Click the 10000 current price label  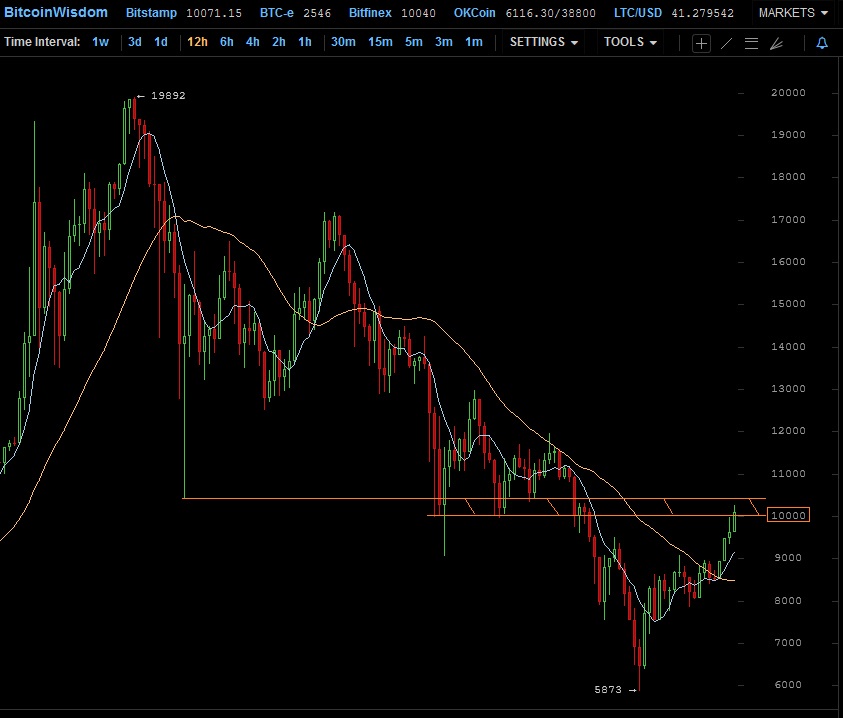[x=788, y=515]
